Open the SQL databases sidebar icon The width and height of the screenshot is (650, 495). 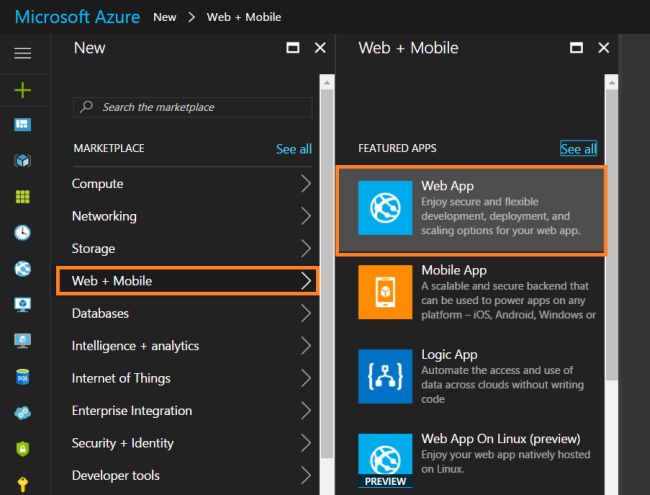22,376
